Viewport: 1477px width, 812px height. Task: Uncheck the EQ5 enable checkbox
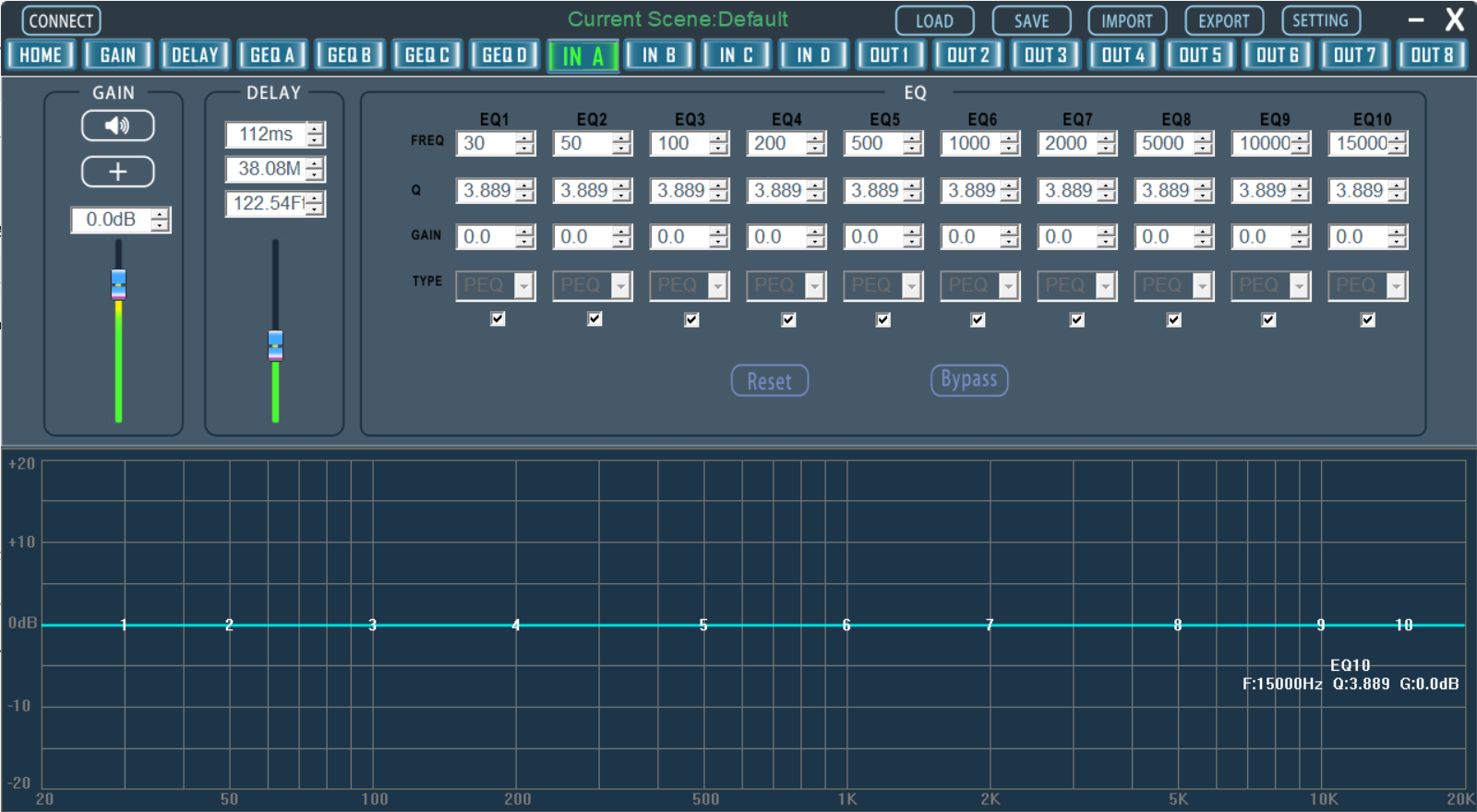click(x=883, y=319)
